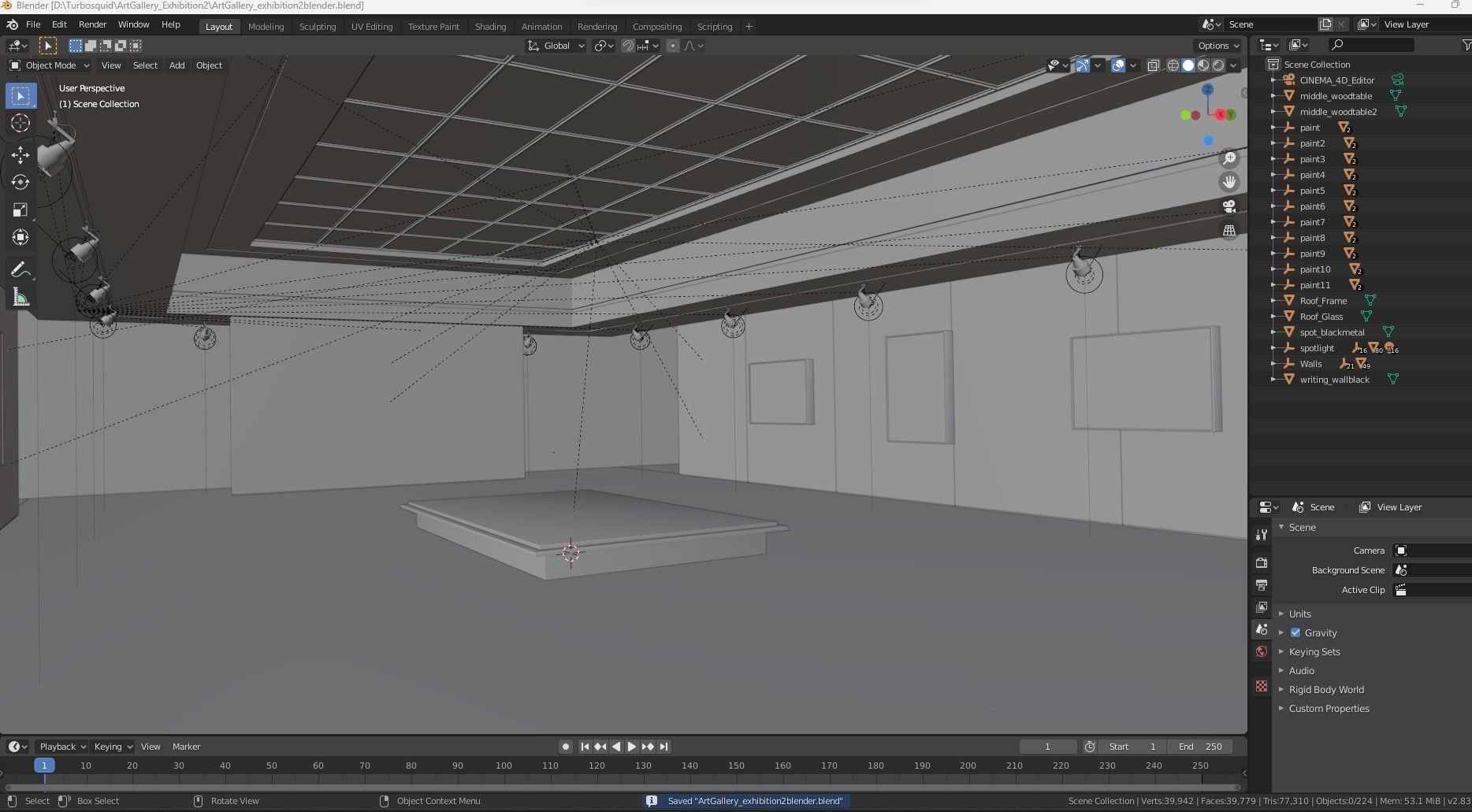Click the New Scene duplicate icon
The image size is (1472, 812).
pos(1325,24)
